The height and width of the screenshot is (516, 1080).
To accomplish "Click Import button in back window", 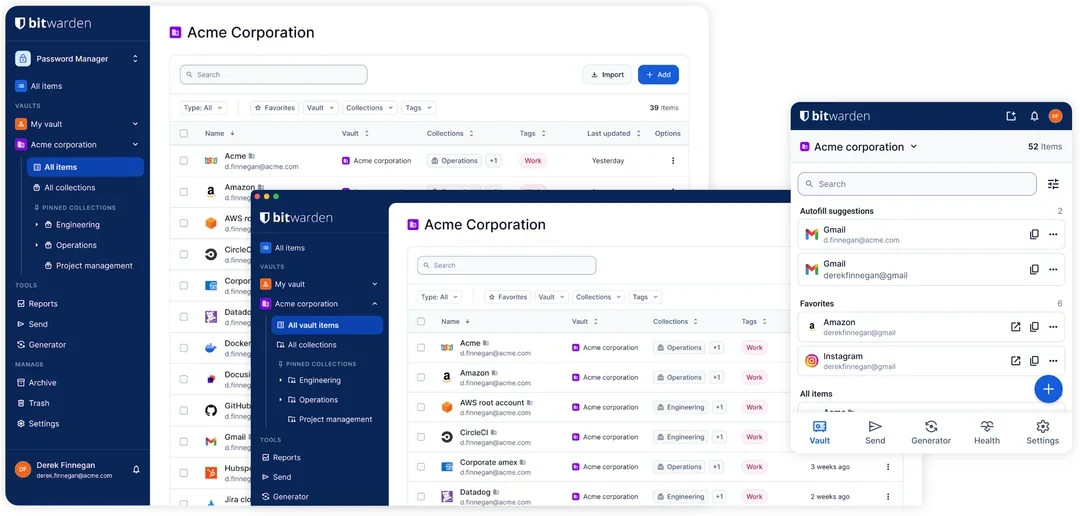I will pyautogui.click(x=607, y=74).
